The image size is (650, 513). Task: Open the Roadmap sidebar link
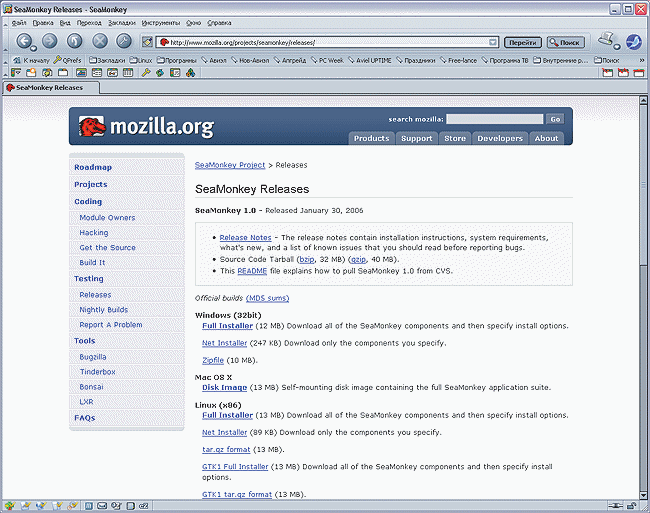pos(93,167)
